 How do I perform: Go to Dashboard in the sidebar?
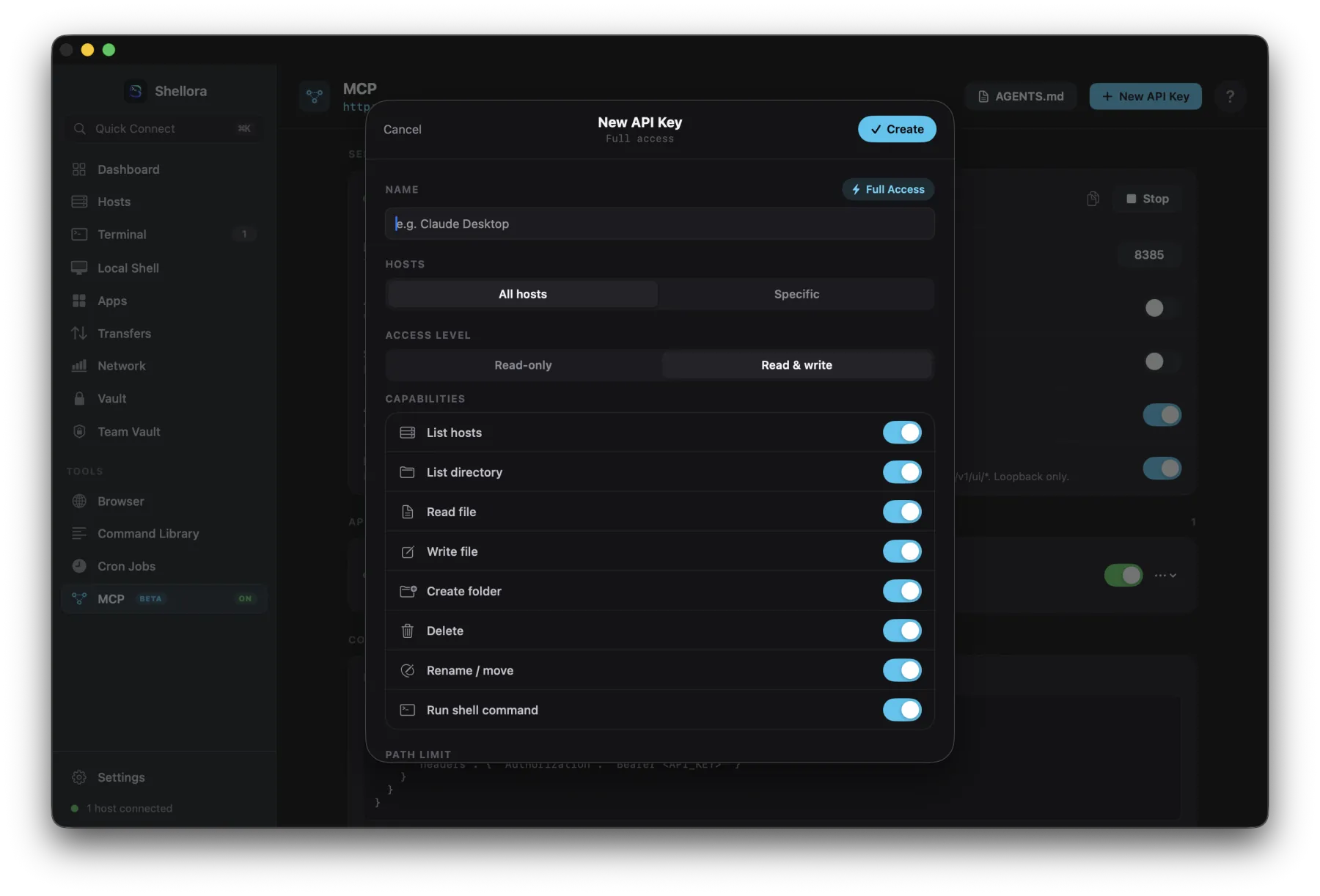164,169
